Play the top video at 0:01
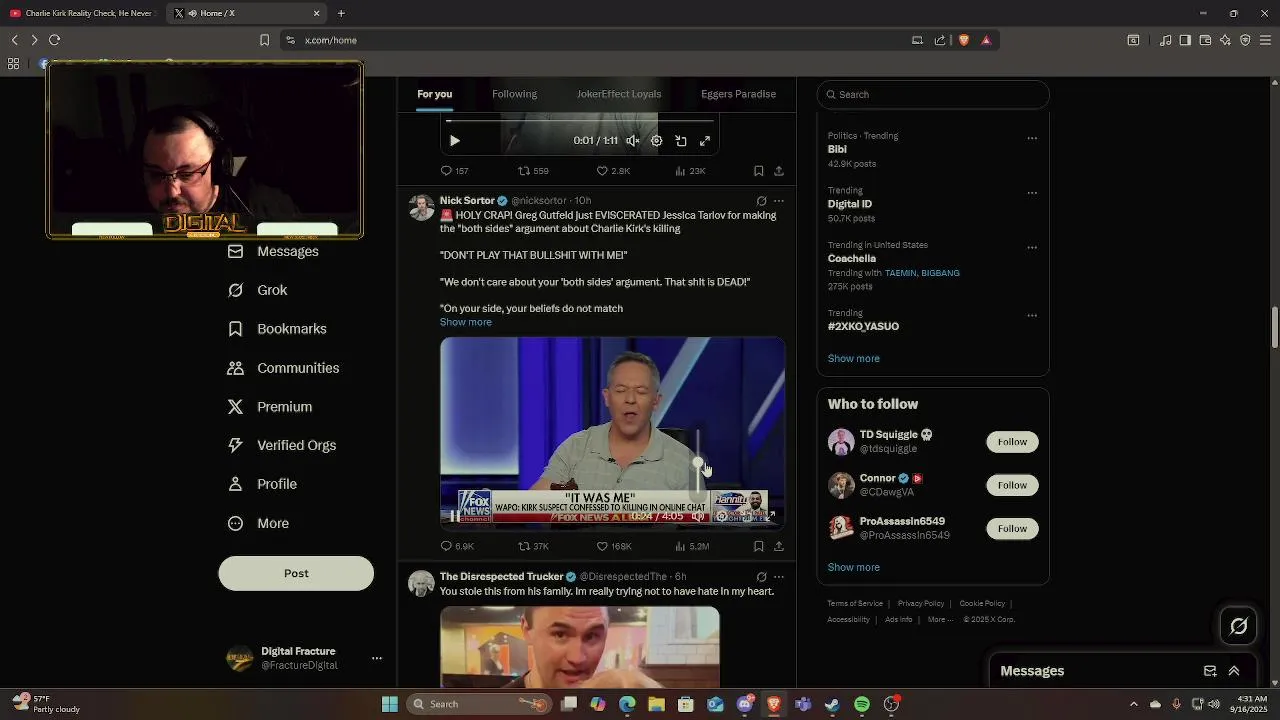The width and height of the screenshot is (1280, 720). click(454, 141)
